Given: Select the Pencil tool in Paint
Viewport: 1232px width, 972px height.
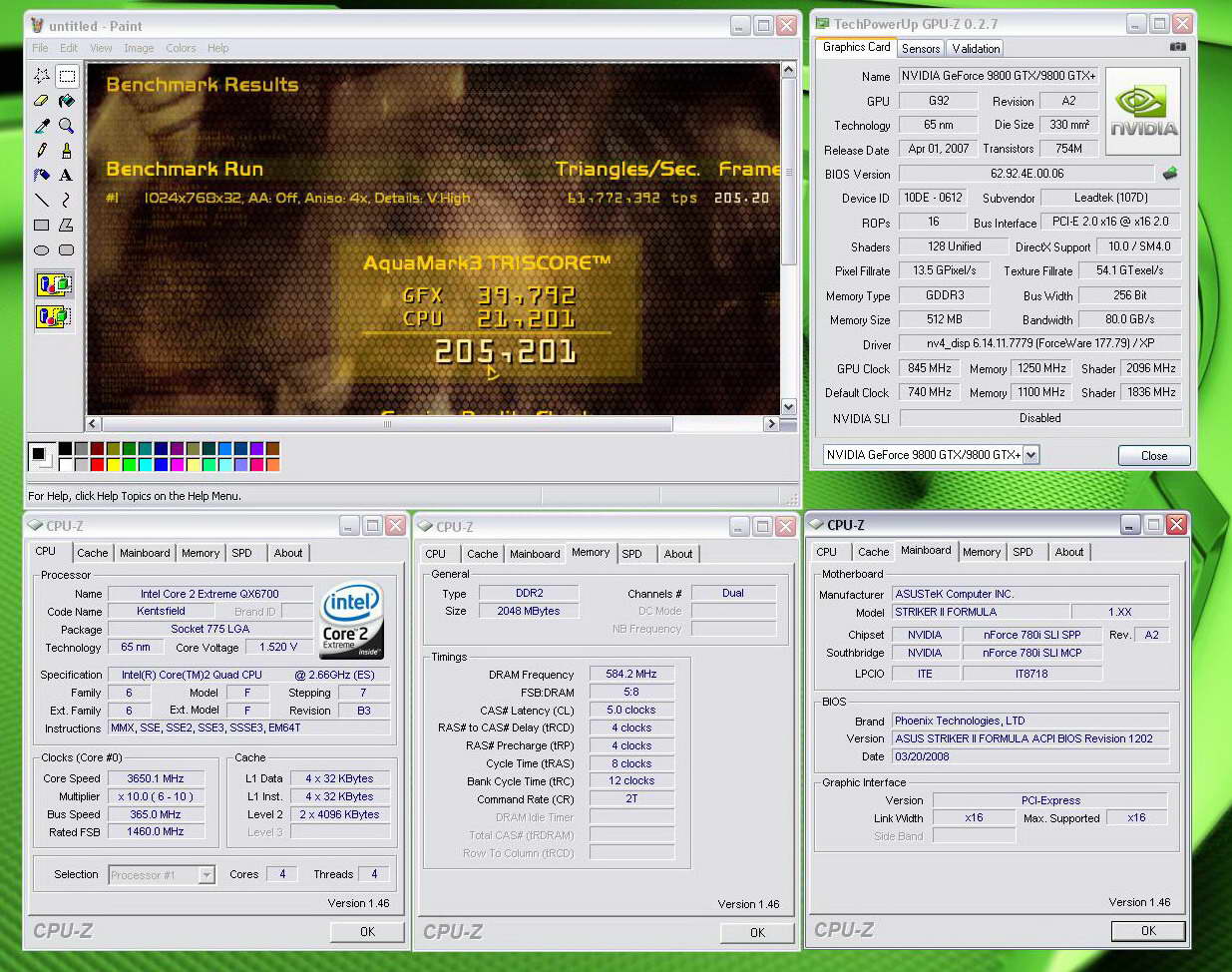Looking at the screenshot, I should point(42,151).
